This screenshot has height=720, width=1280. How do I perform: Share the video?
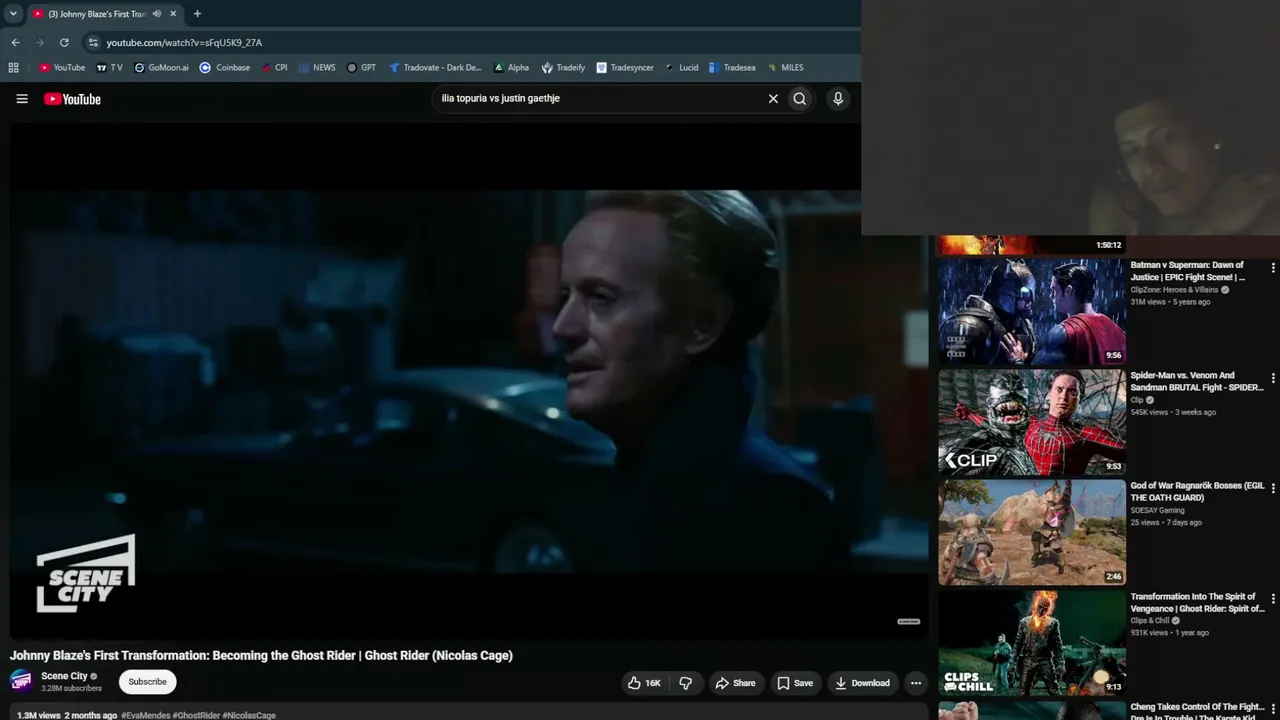point(735,683)
